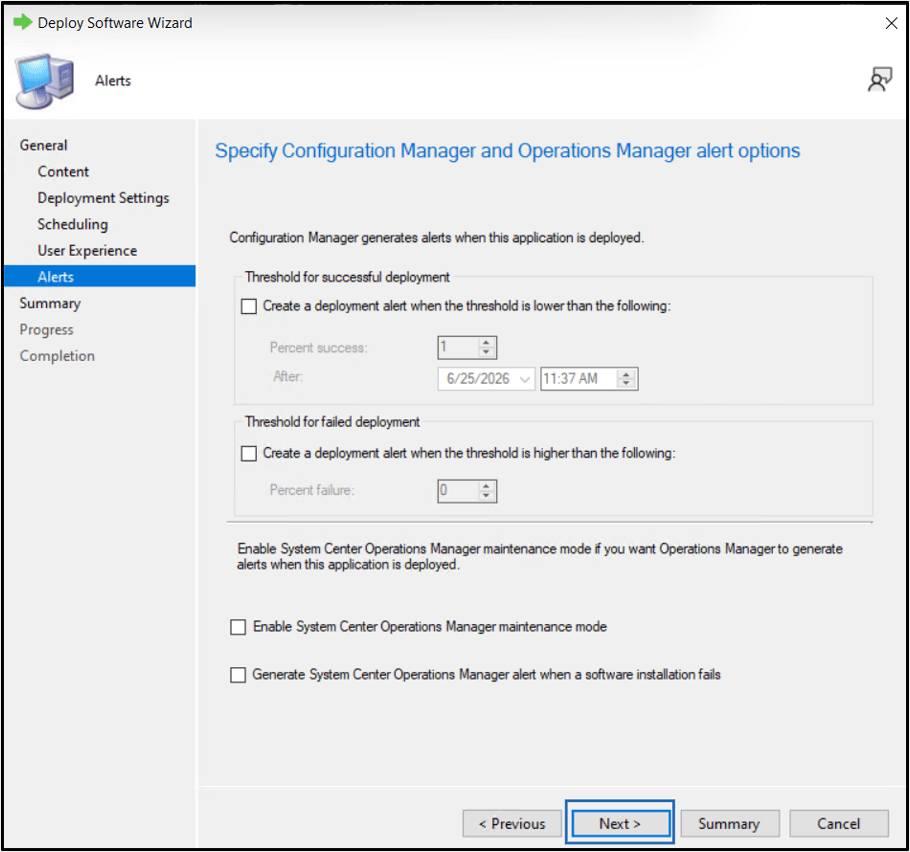The height and width of the screenshot is (852, 910).
Task: Close the Deploy Software Wizard window
Action: point(891,23)
